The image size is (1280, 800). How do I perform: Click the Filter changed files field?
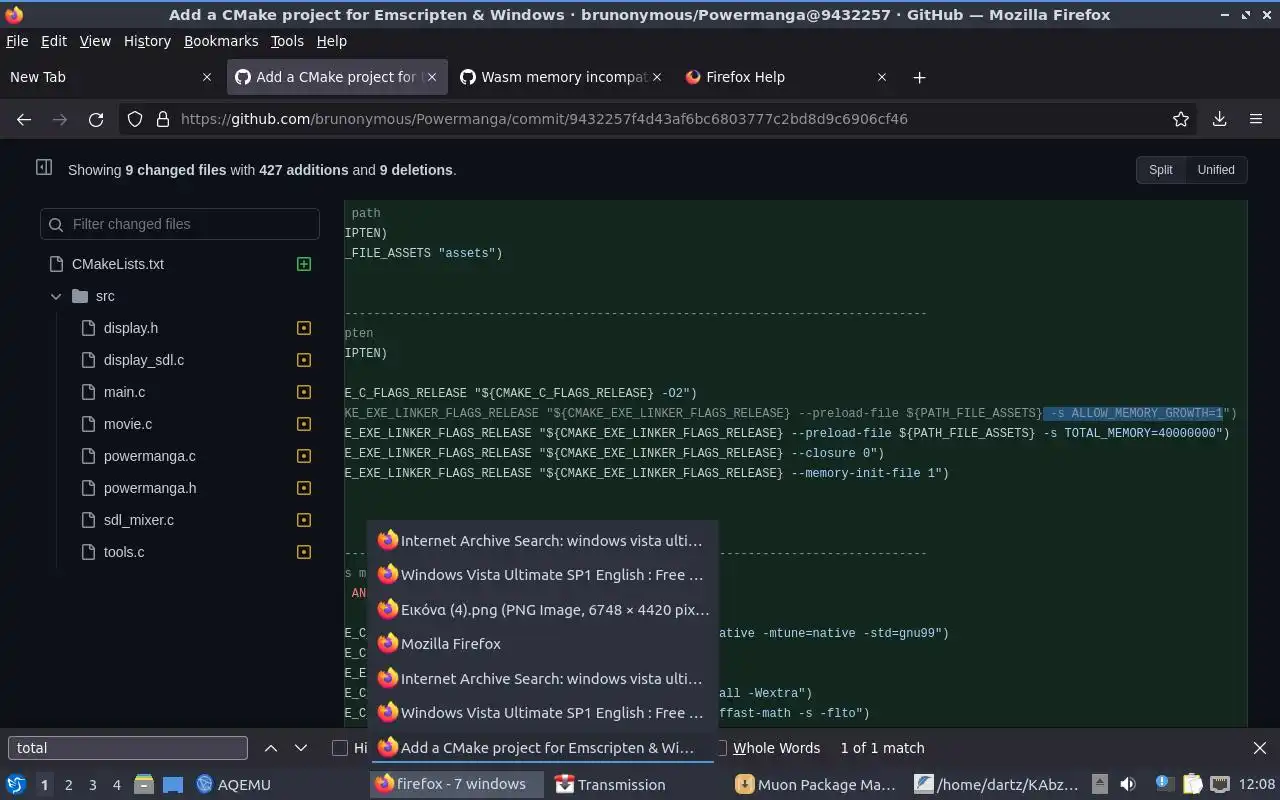pyautogui.click(x=180, y=224)
